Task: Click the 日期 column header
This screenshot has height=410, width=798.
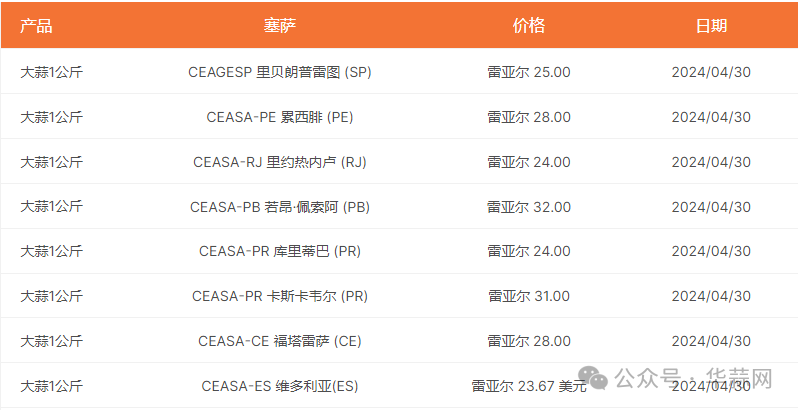Action: [711, 25]
